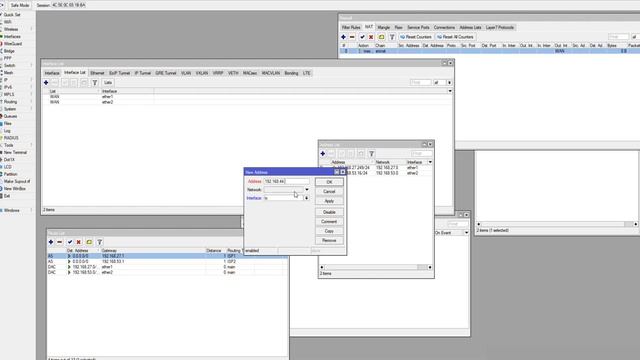Click Address field in New Address dialog
The width and height of the screenshot is (640, 360).
(x=286, y=181)
